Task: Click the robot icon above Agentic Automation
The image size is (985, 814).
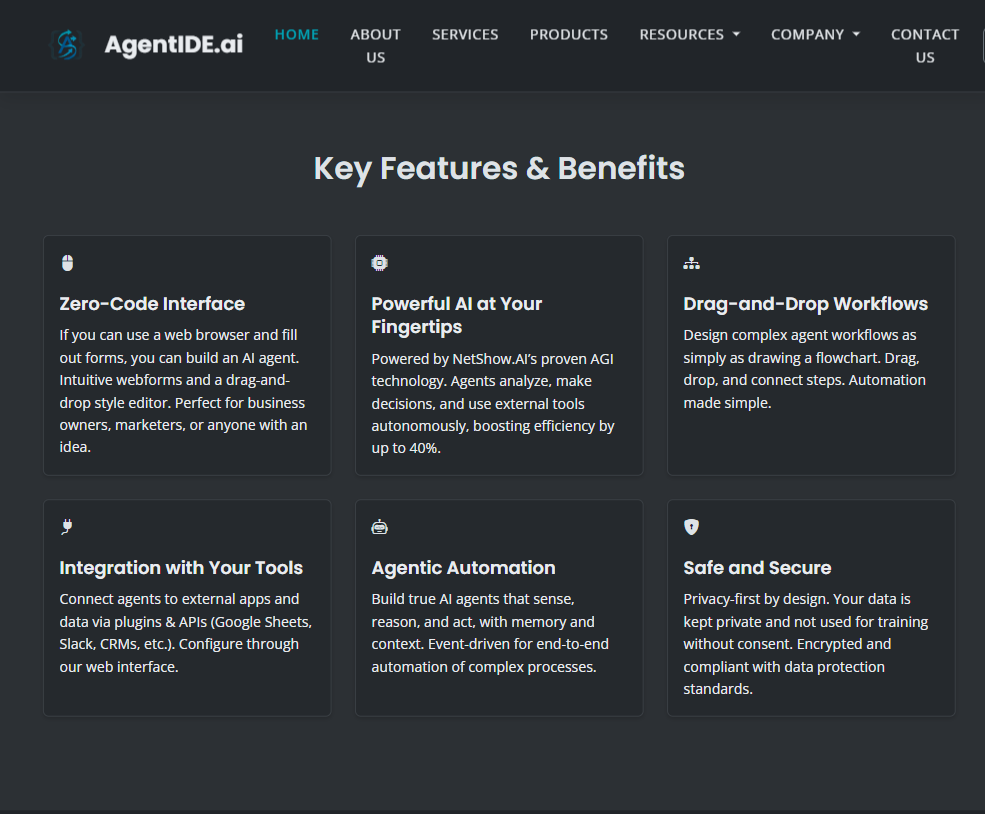Action: pyautogui.click(x=379, y=527)
